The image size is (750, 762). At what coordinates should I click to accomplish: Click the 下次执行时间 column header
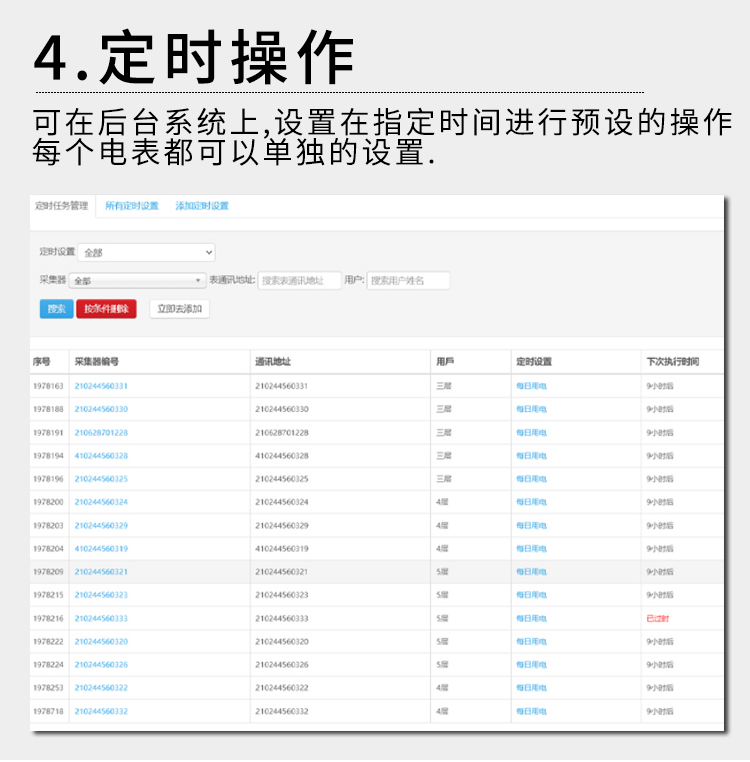[x=672, y=362]
